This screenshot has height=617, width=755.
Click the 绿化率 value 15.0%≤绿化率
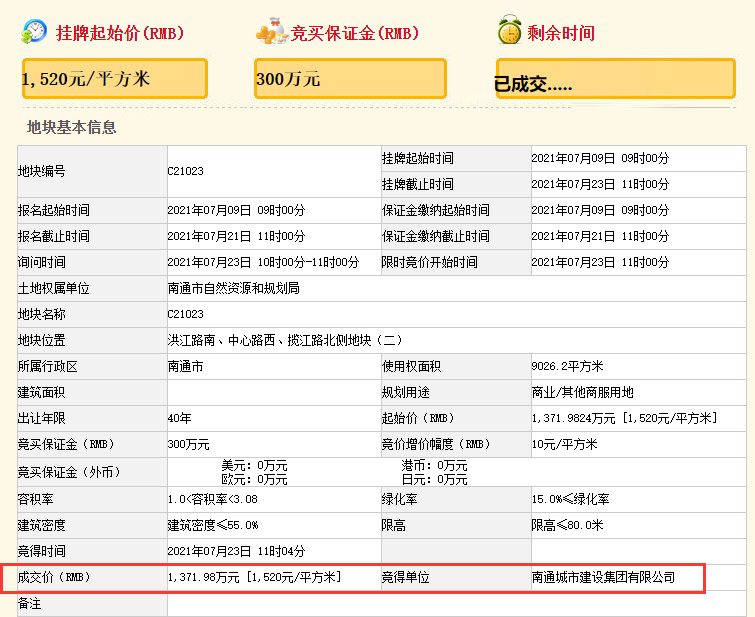click(570, 499)
